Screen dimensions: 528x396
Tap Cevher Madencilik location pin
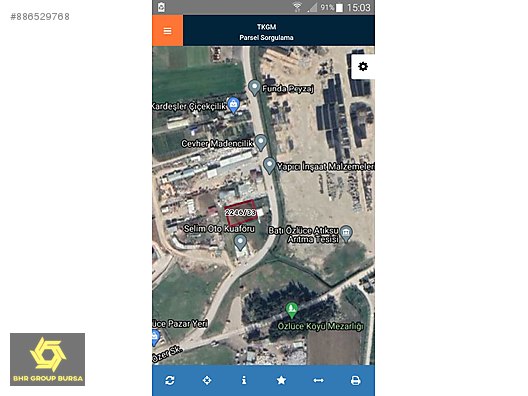point(261,142)
